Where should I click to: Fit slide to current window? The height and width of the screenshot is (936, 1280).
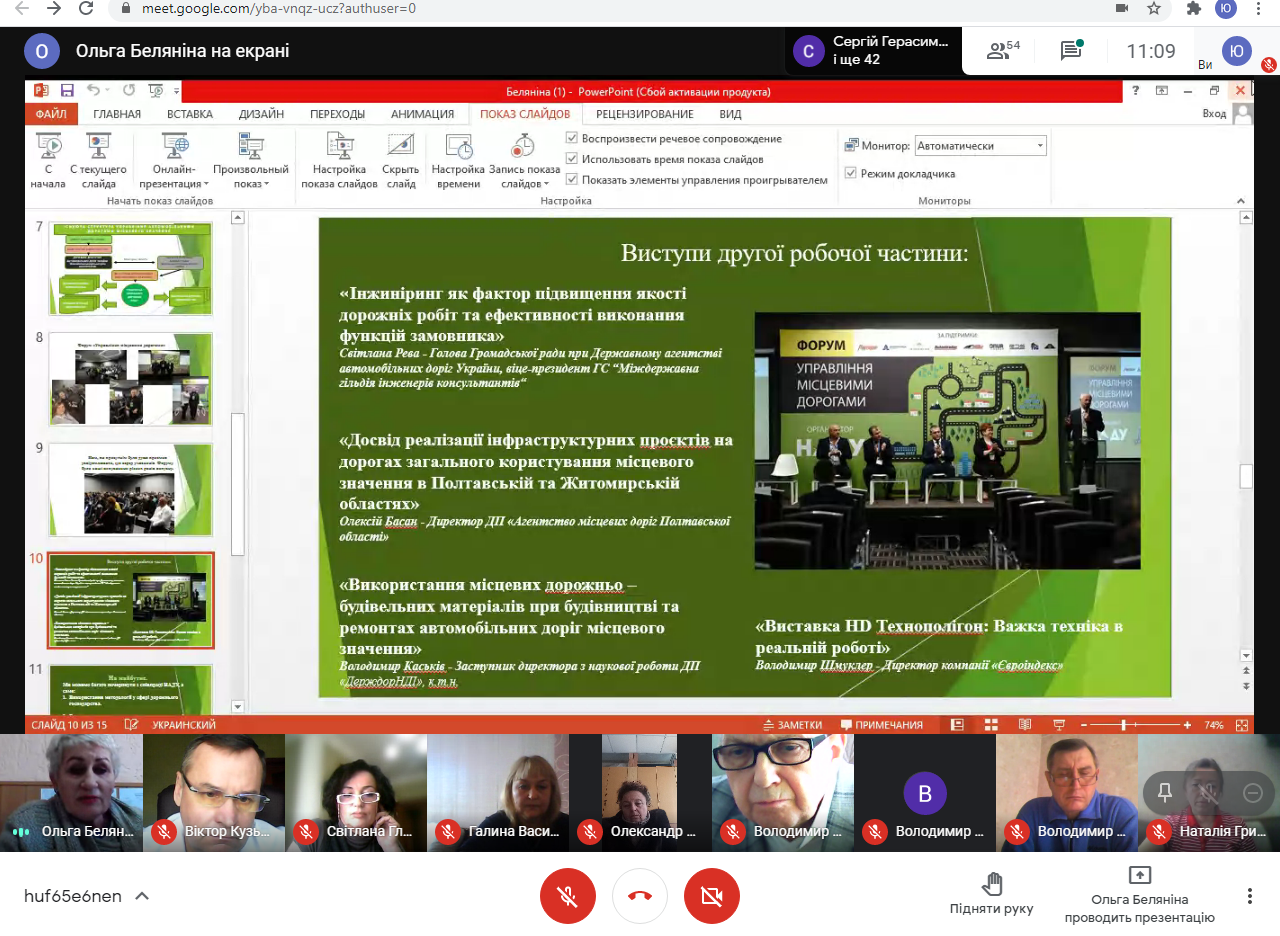point(1243,725)
